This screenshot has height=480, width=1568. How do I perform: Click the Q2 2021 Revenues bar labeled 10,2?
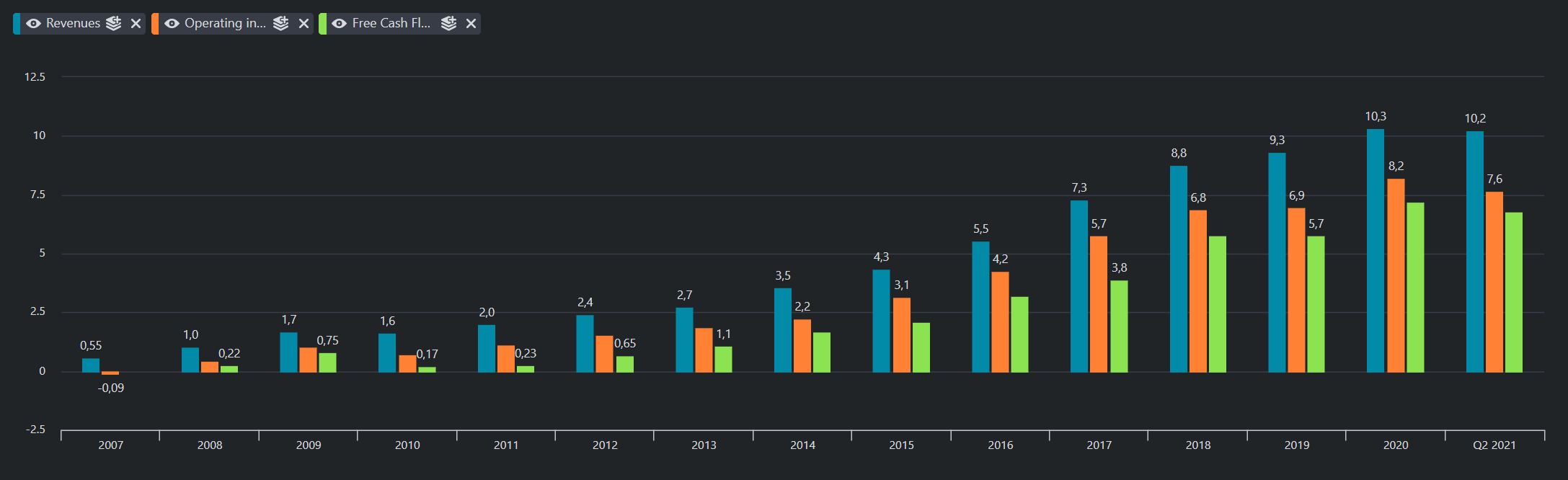tap(1475, 252)
